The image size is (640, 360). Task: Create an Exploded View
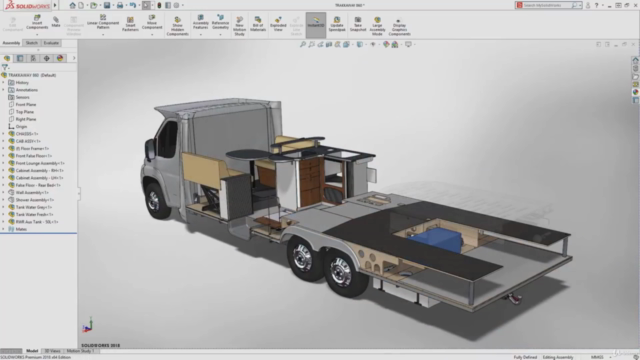pyautogui.click(x=278, y=24)
